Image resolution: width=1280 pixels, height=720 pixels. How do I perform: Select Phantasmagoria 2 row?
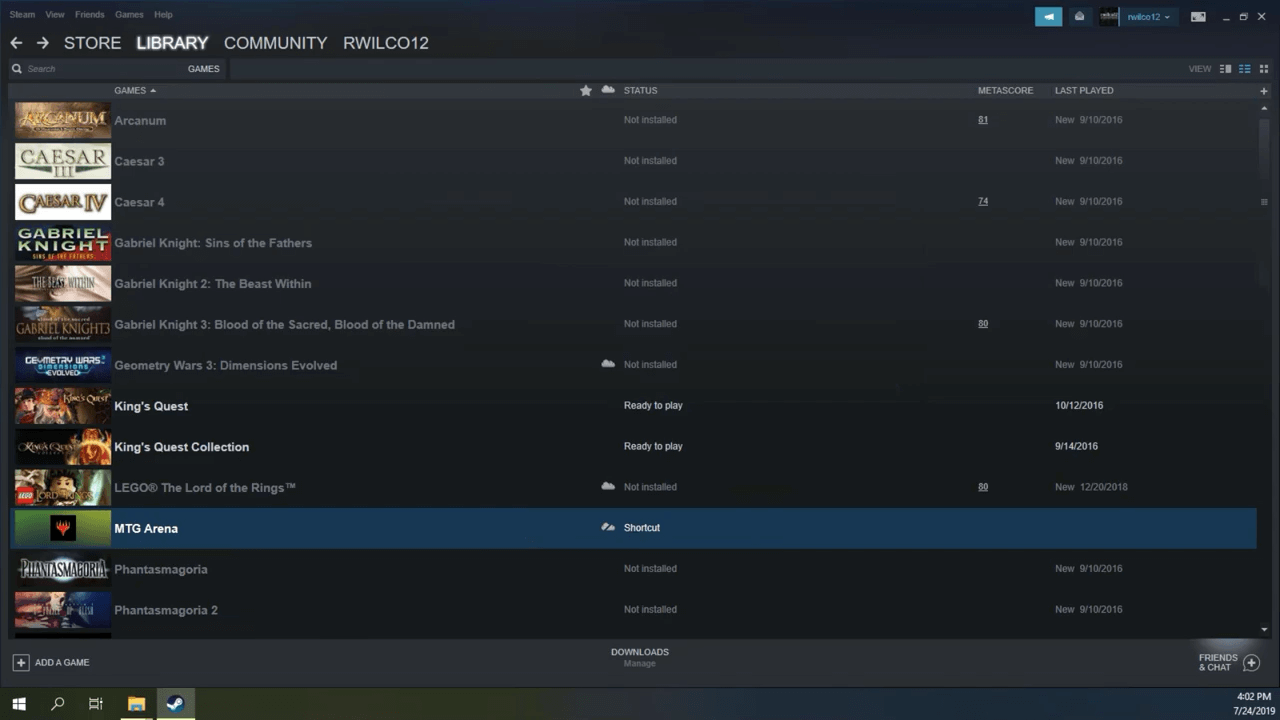pyautogui.click(x=633, y=609)
